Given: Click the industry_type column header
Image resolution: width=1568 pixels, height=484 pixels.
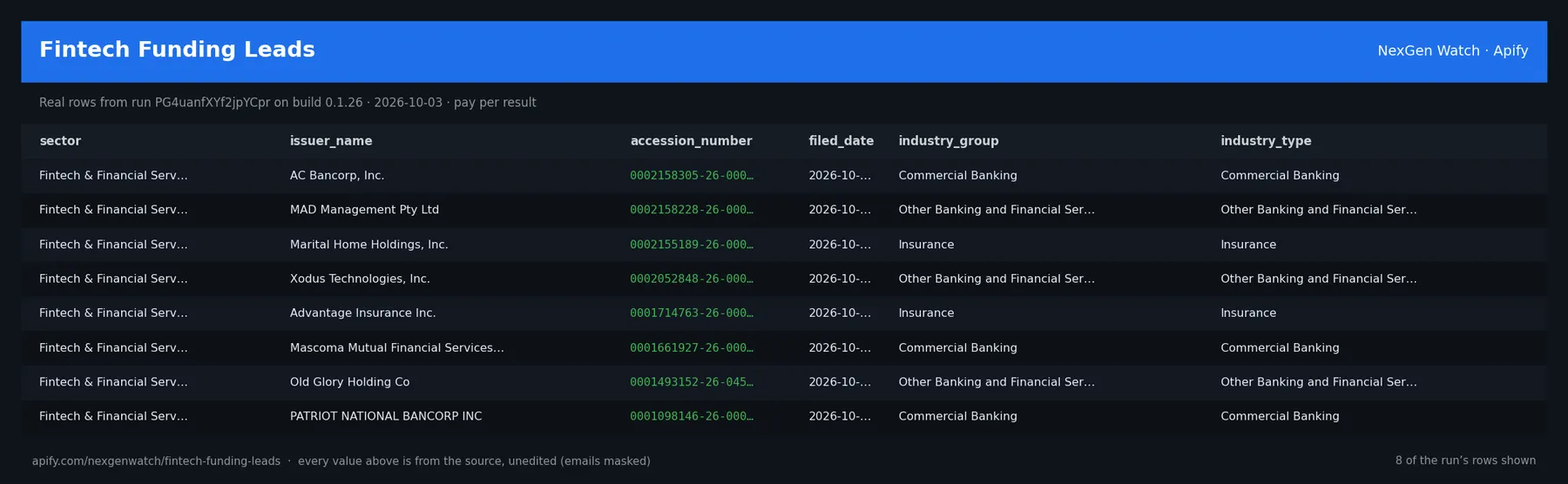Looking at the screenshot, I should click(x=1266, y=141).
